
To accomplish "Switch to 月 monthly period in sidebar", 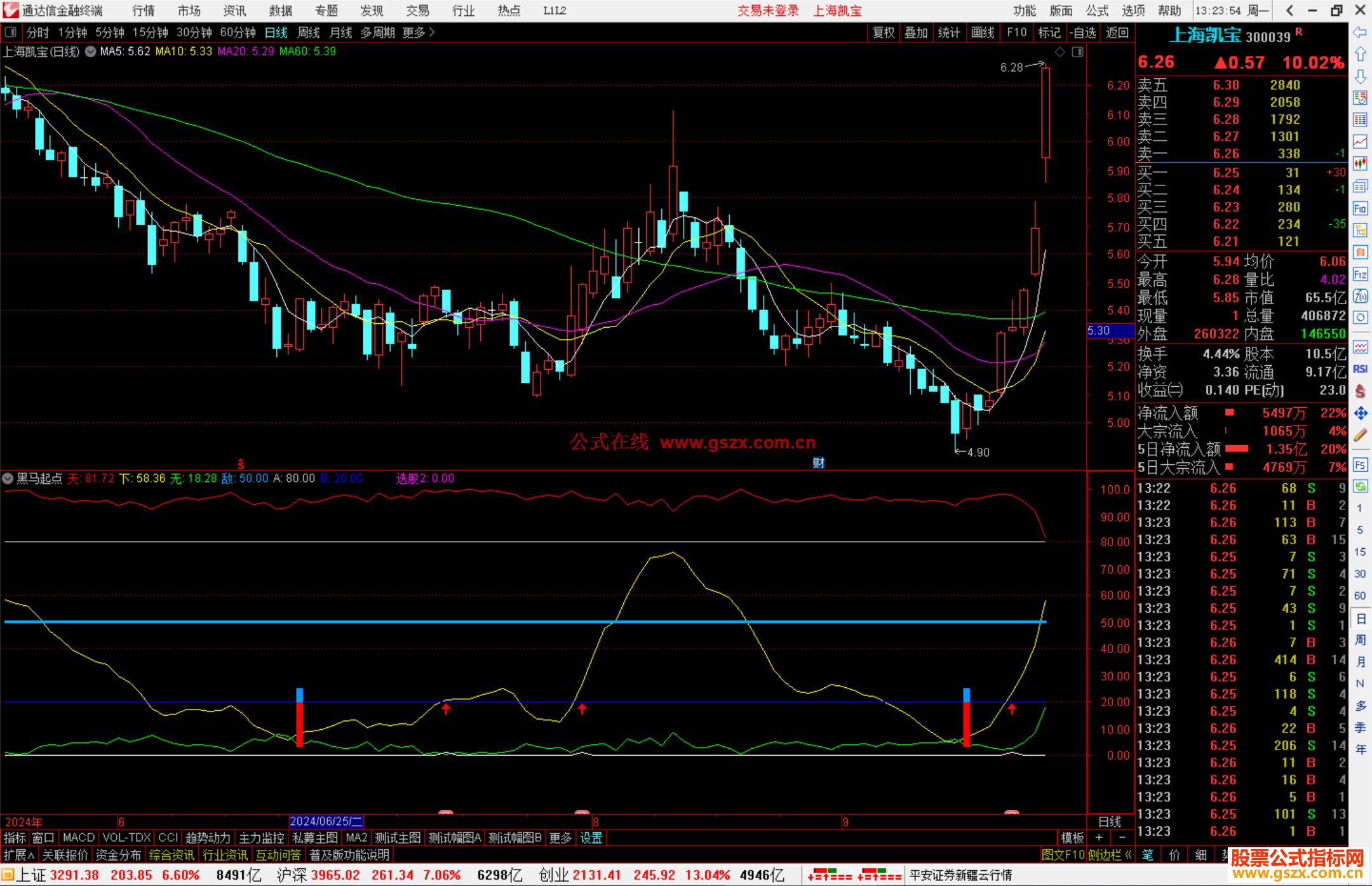I will 1360,662.
